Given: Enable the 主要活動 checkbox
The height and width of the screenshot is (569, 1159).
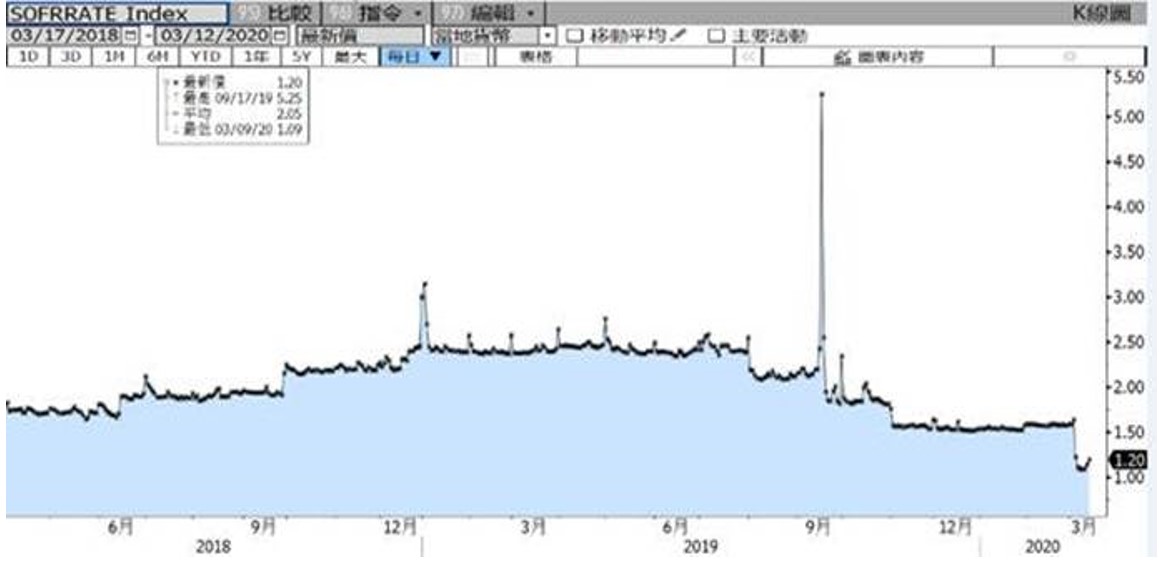Looking at the screenshot, I should tap(716, 35).
